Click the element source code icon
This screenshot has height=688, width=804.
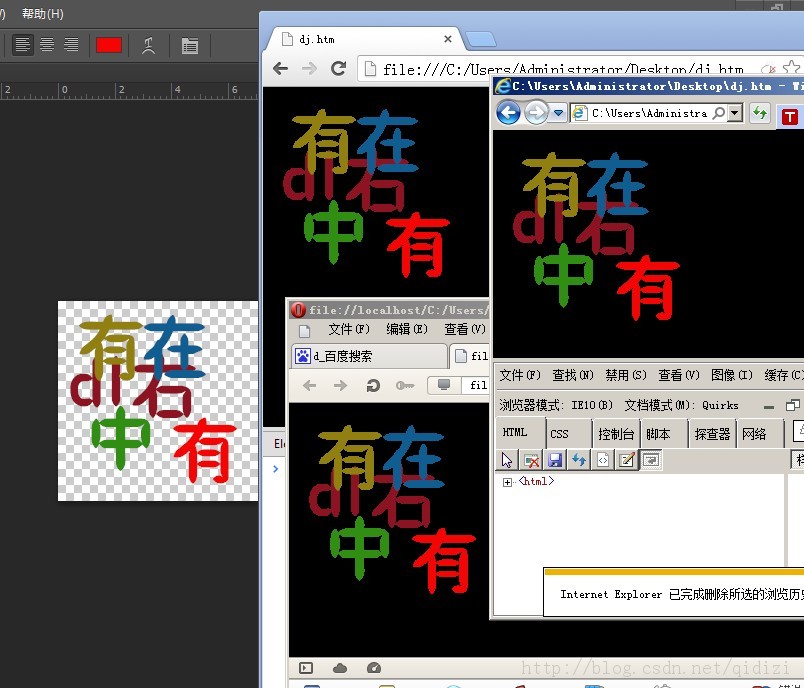pos(603,460)
